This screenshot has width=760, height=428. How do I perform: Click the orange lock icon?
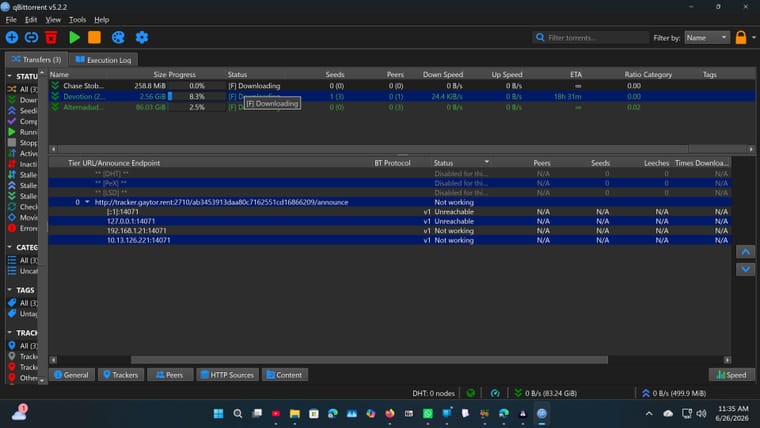(741, 37)
